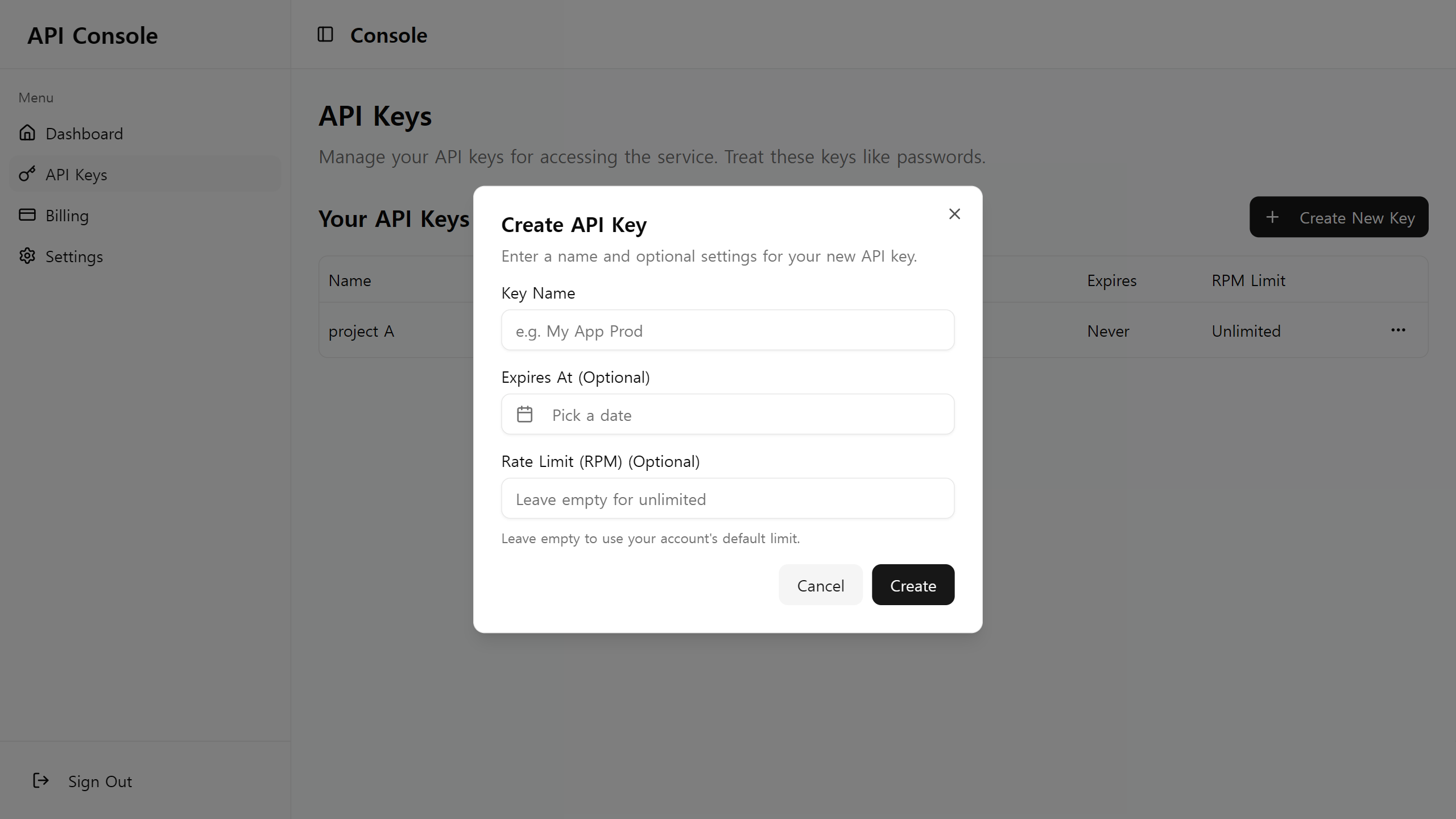
Task: Focus the Rate Limit RPM input
Action: click(727, 499)
